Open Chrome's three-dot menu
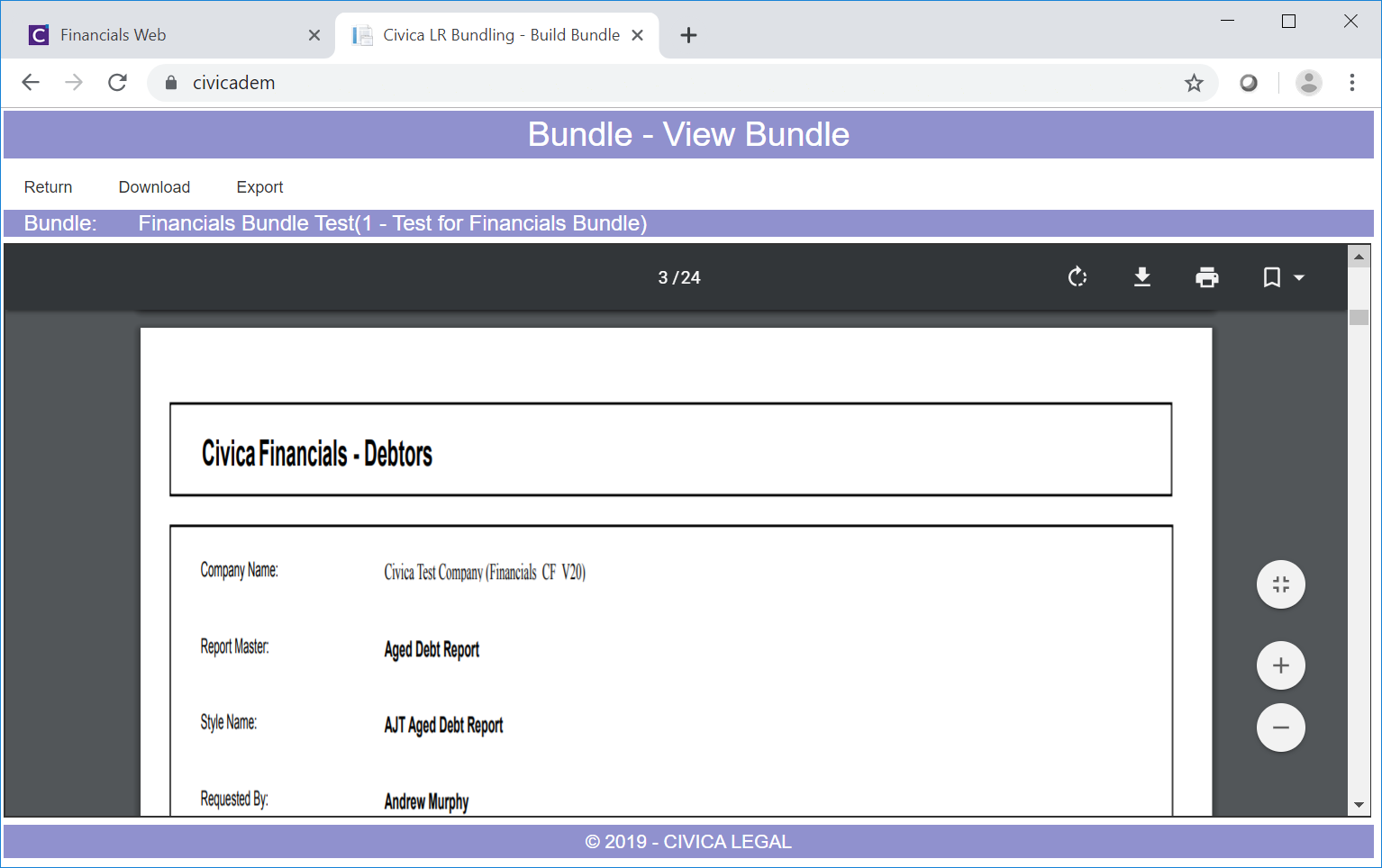 click(1352, 83)
